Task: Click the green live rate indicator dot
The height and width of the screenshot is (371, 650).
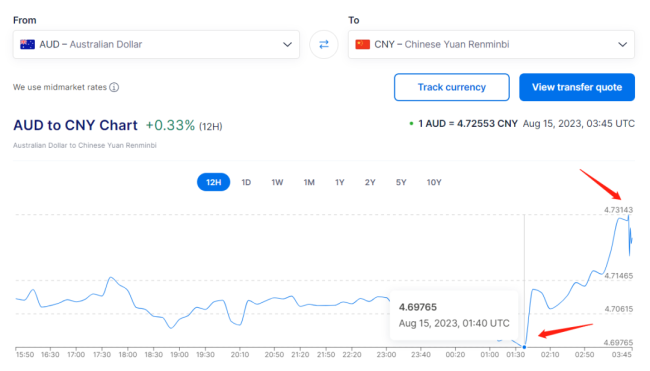Action: coord(411,124)
